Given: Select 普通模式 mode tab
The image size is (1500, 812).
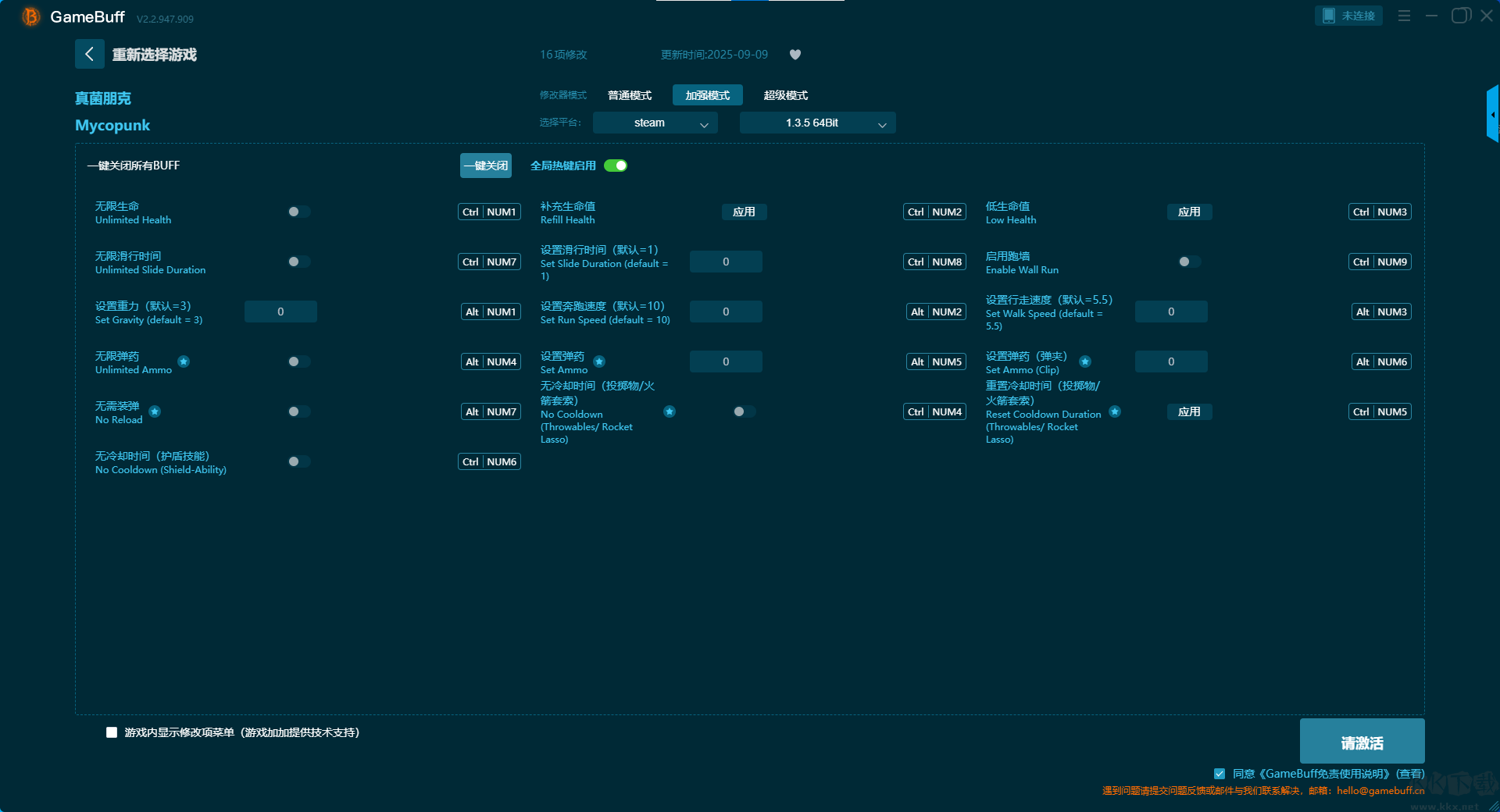Looking at the screenshot, I should pyautogui.click(x=630, y=95).
